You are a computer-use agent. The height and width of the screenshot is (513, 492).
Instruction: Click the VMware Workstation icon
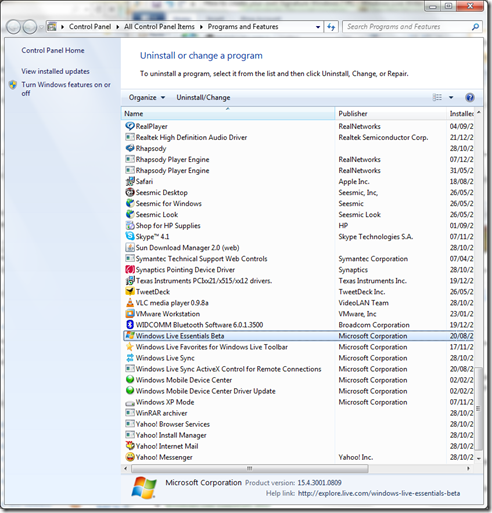click(130, 314)
